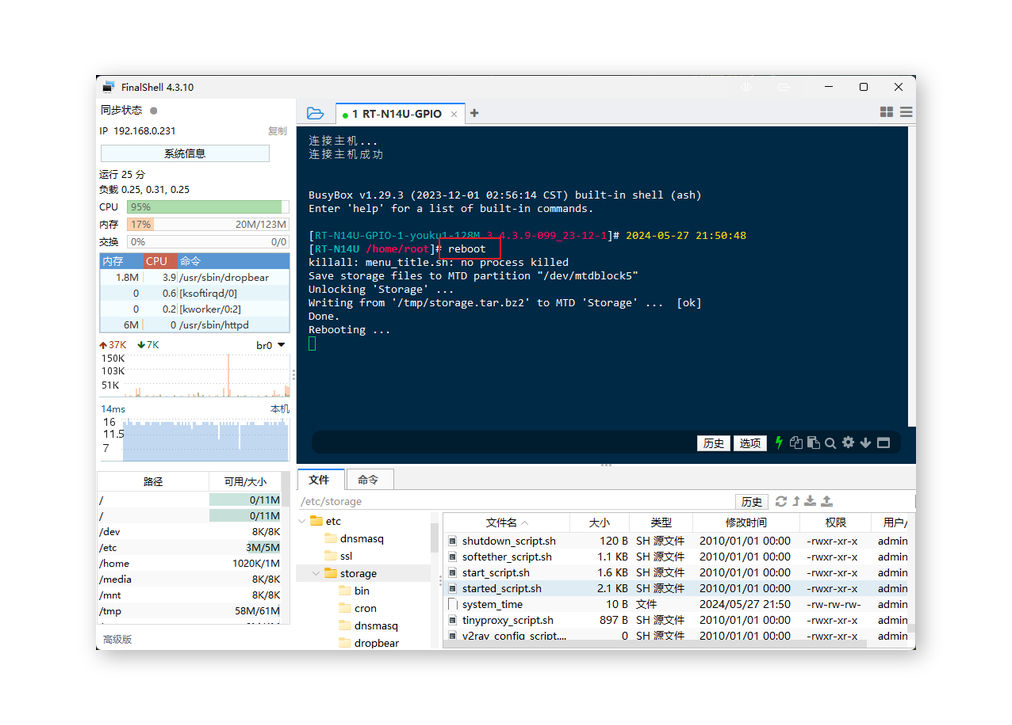The image size is (1012, 725).
Task: Click the etc folder icon in tree
Action: coord(316,521)
